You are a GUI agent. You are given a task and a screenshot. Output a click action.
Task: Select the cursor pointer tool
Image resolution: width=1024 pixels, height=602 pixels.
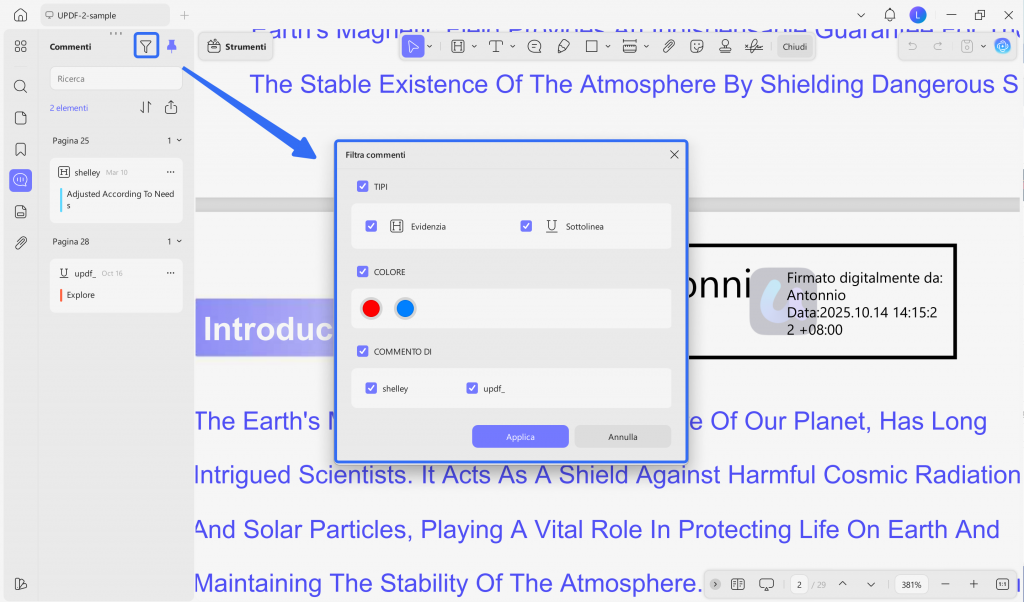(x=413, y=46)
